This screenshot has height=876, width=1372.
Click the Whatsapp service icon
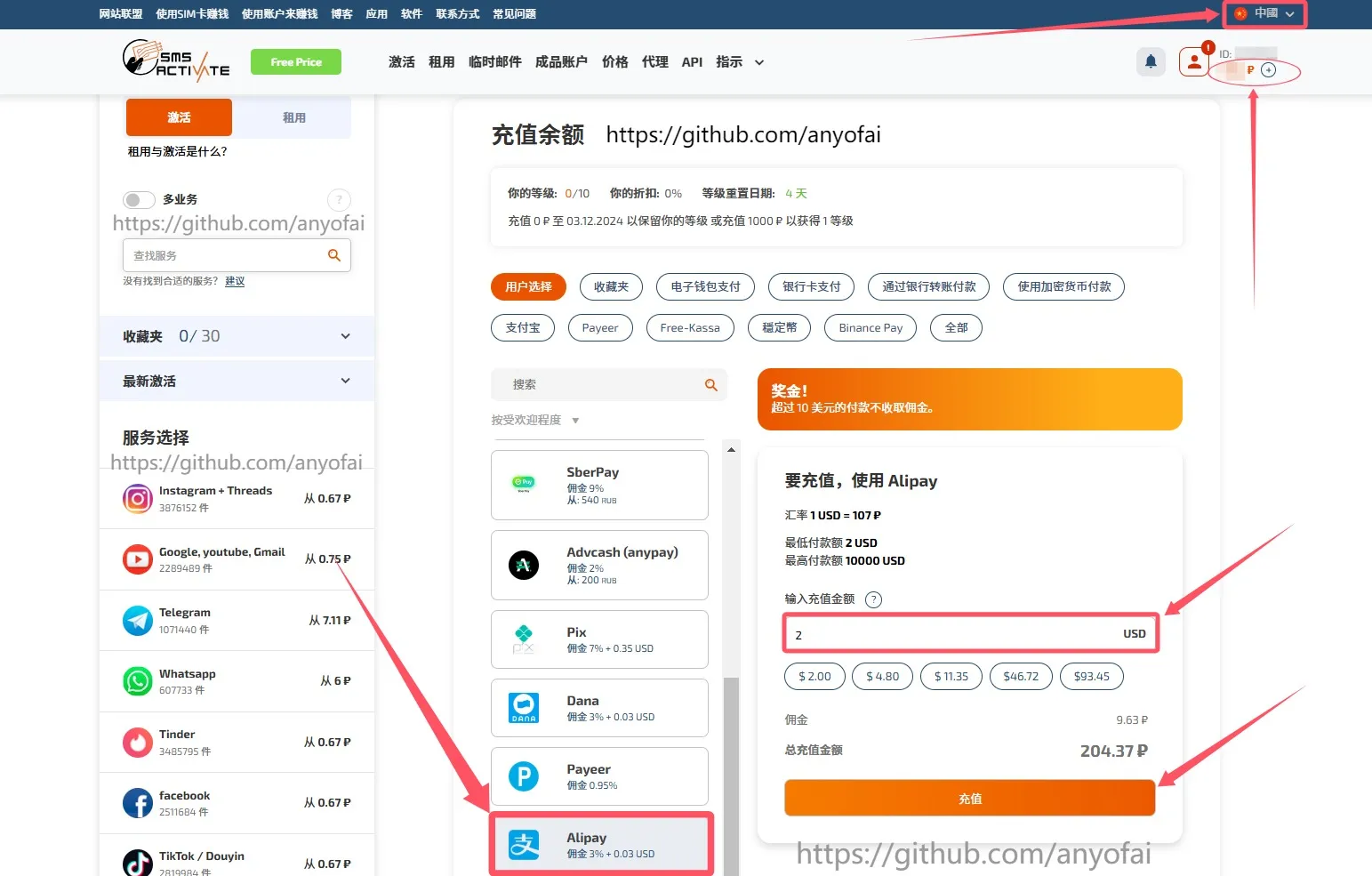pos(138,681)
